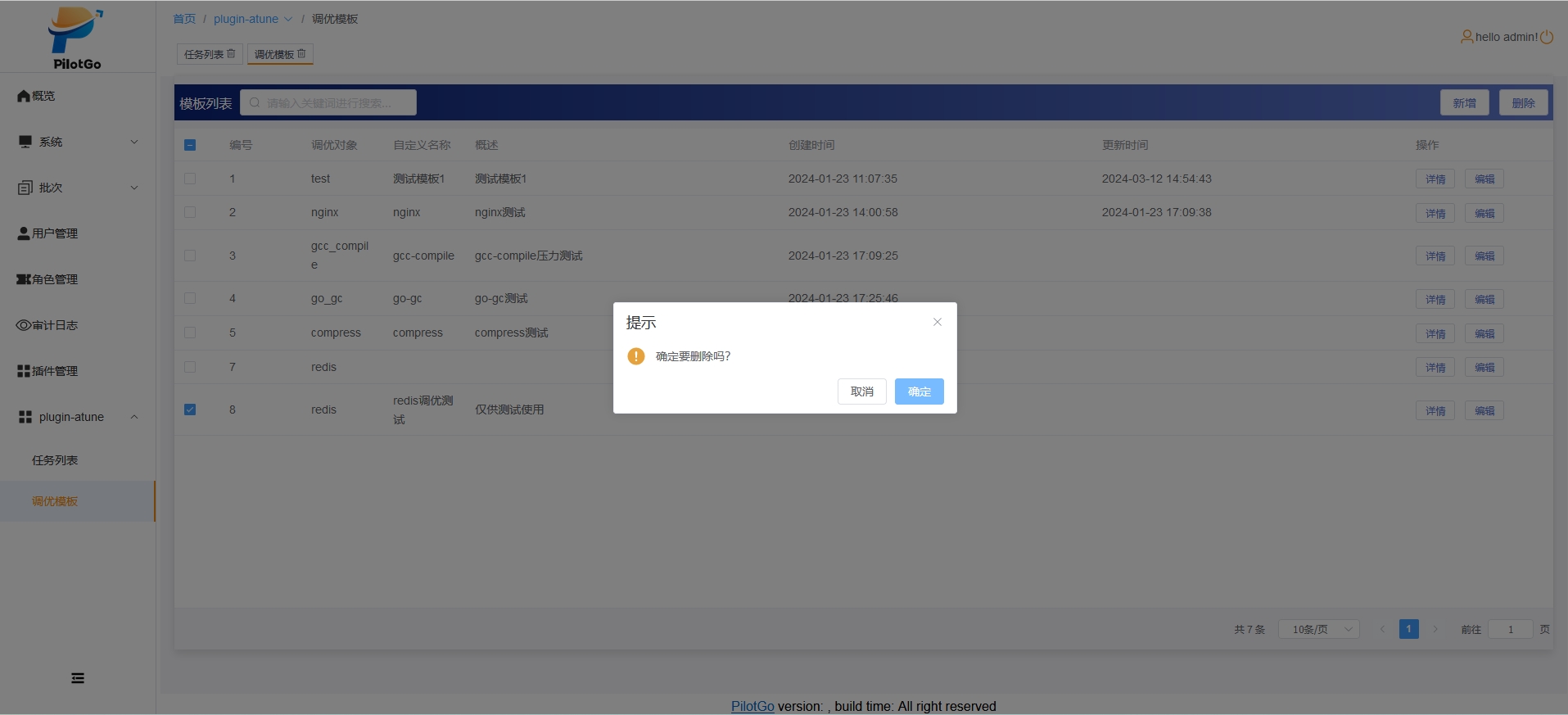Click the PilotGo logo
The height and width of the screenshot is (715, 1568).
77,38
